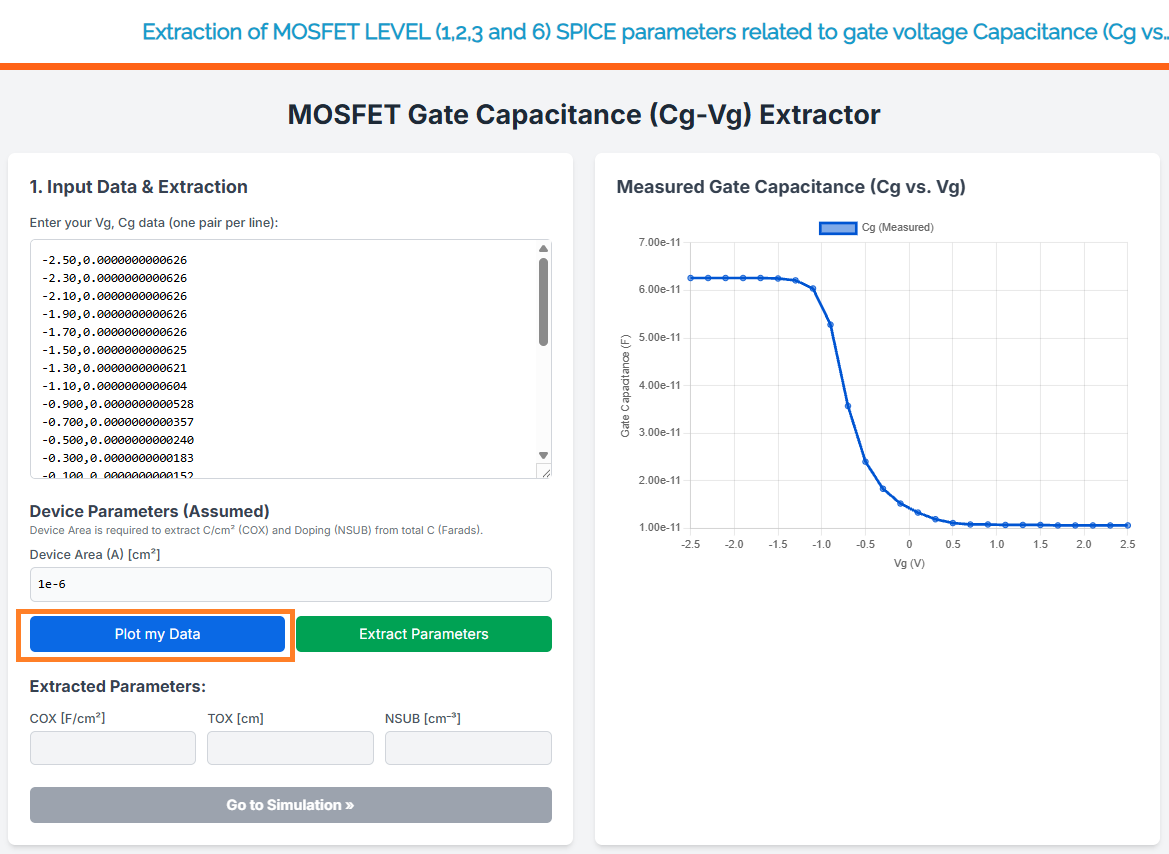
Task: Focus the Device Area input field
Action: pos(291,584)
